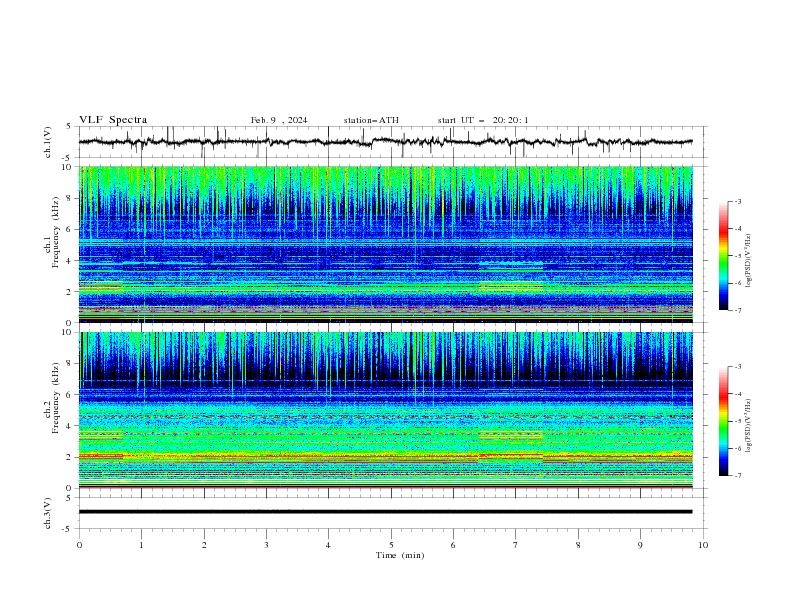Click time axis tick label "6"
The image size is (792, 612).
coord(453,545)
